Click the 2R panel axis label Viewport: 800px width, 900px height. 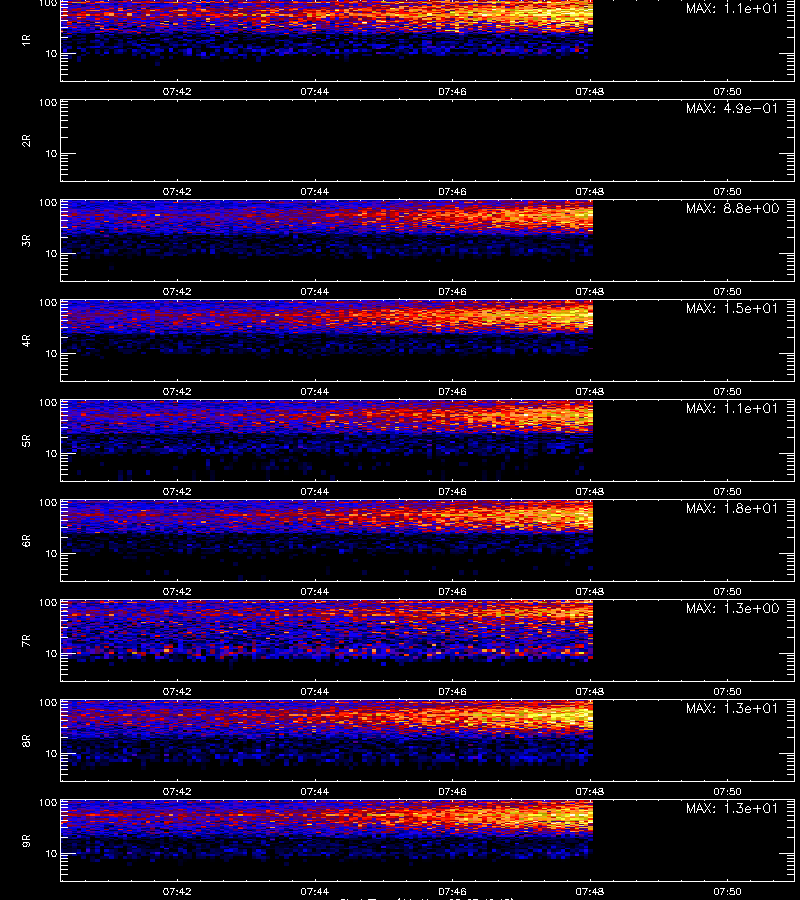tap(26, 141)
